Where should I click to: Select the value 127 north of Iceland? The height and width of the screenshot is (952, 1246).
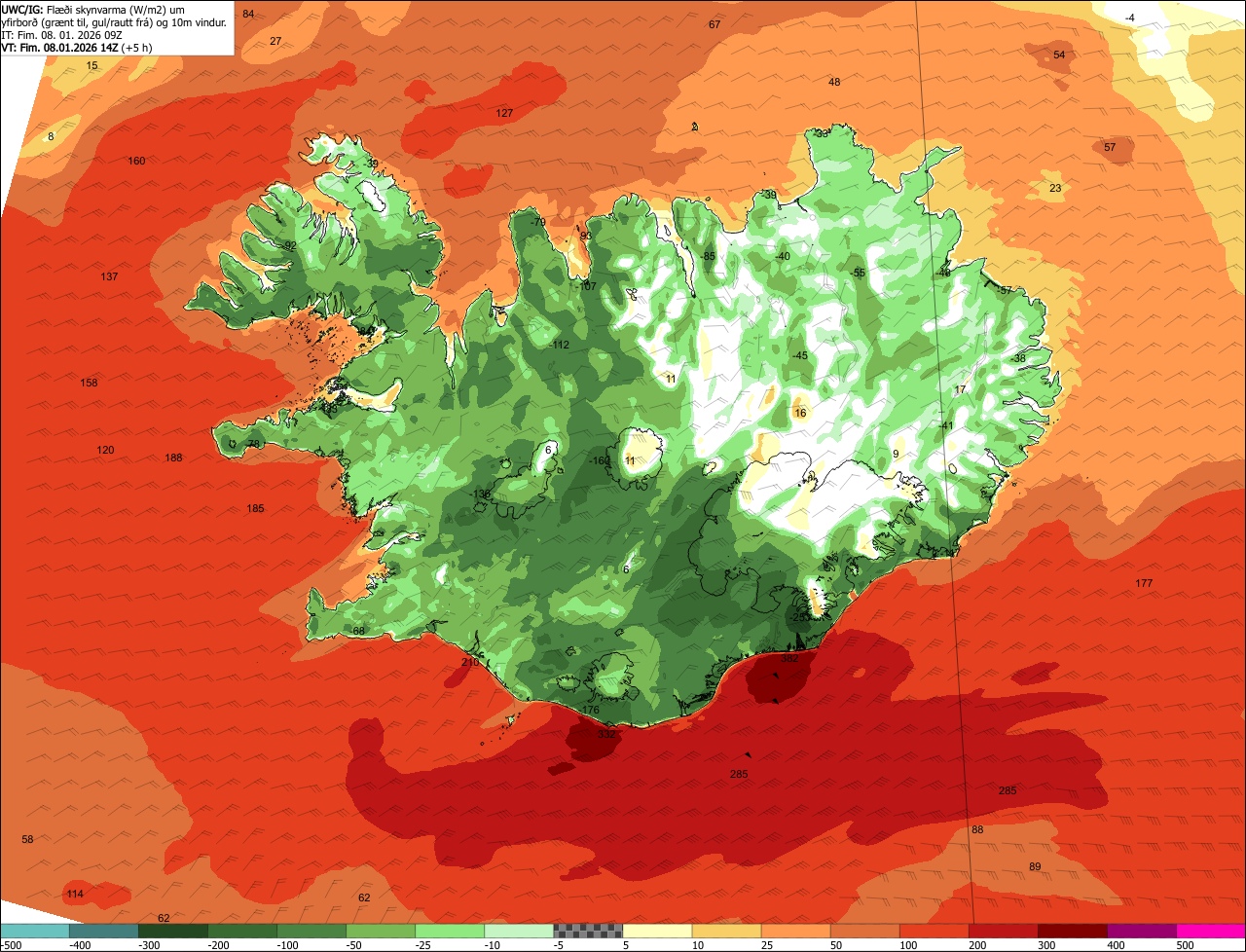504,113
